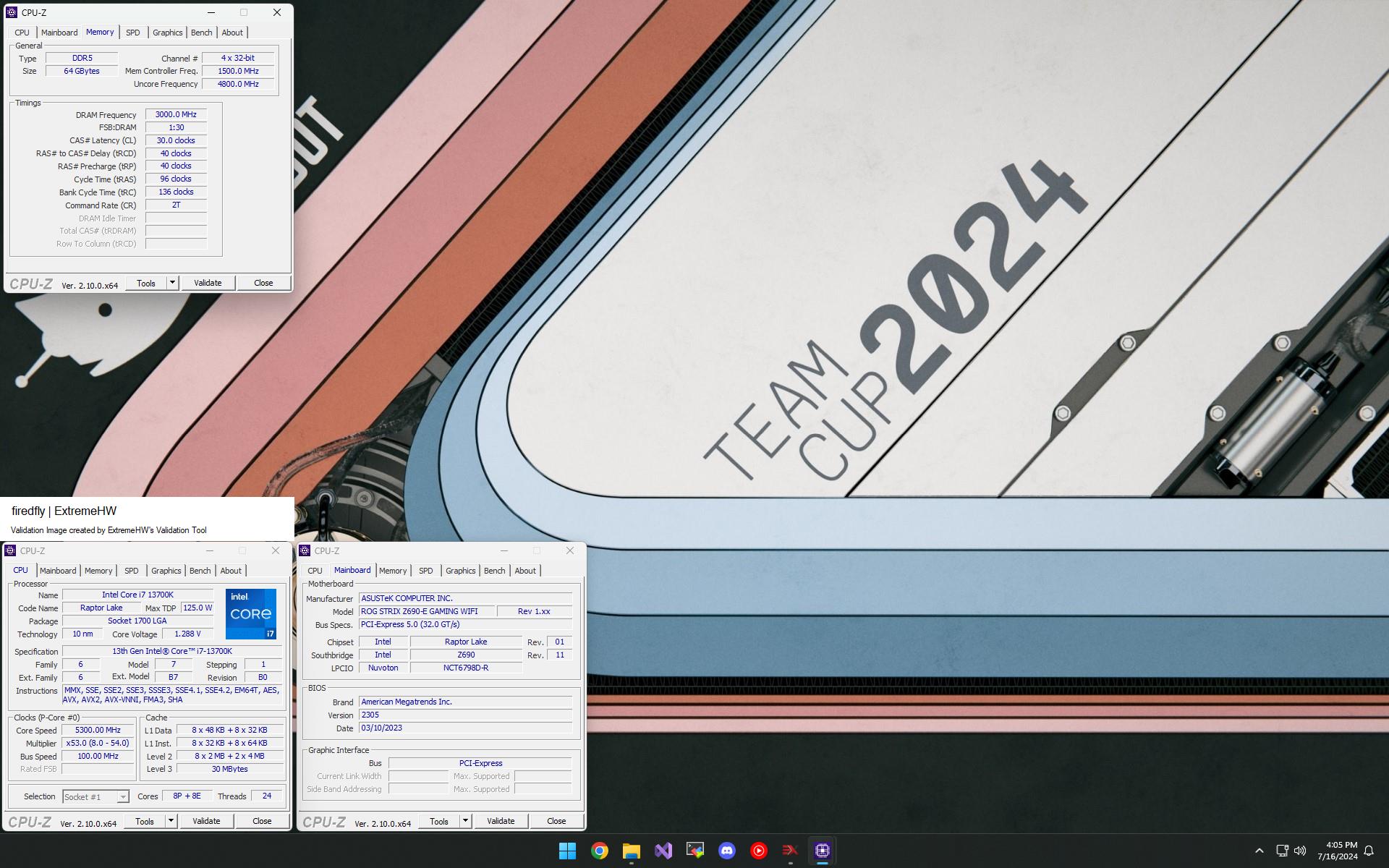
Task: Click the Multiplier value x53.0
Action: click(x=98, y=743)
